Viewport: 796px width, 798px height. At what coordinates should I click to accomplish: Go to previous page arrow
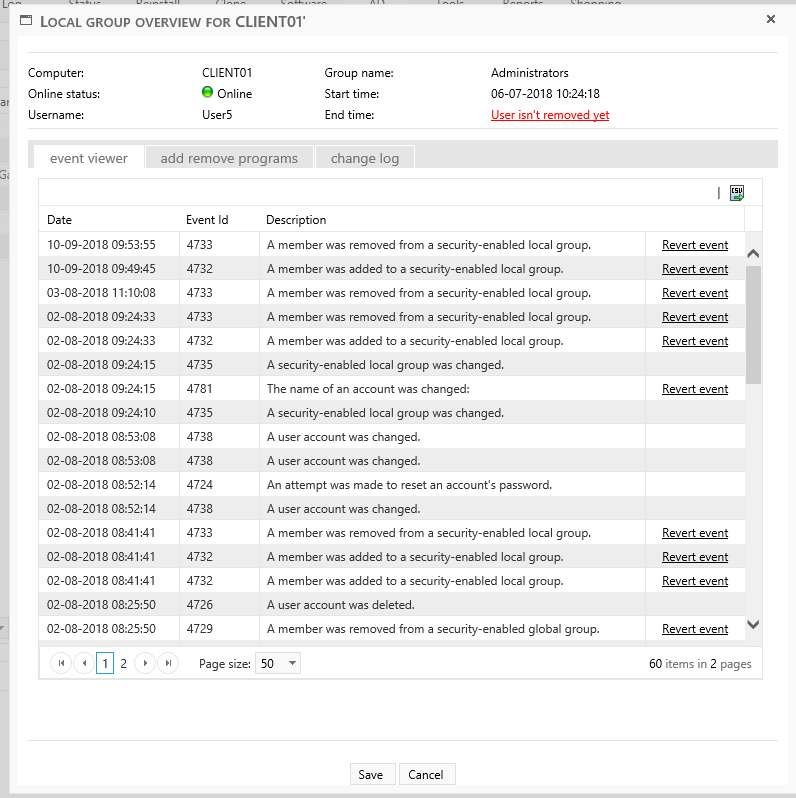click(83, 663)
